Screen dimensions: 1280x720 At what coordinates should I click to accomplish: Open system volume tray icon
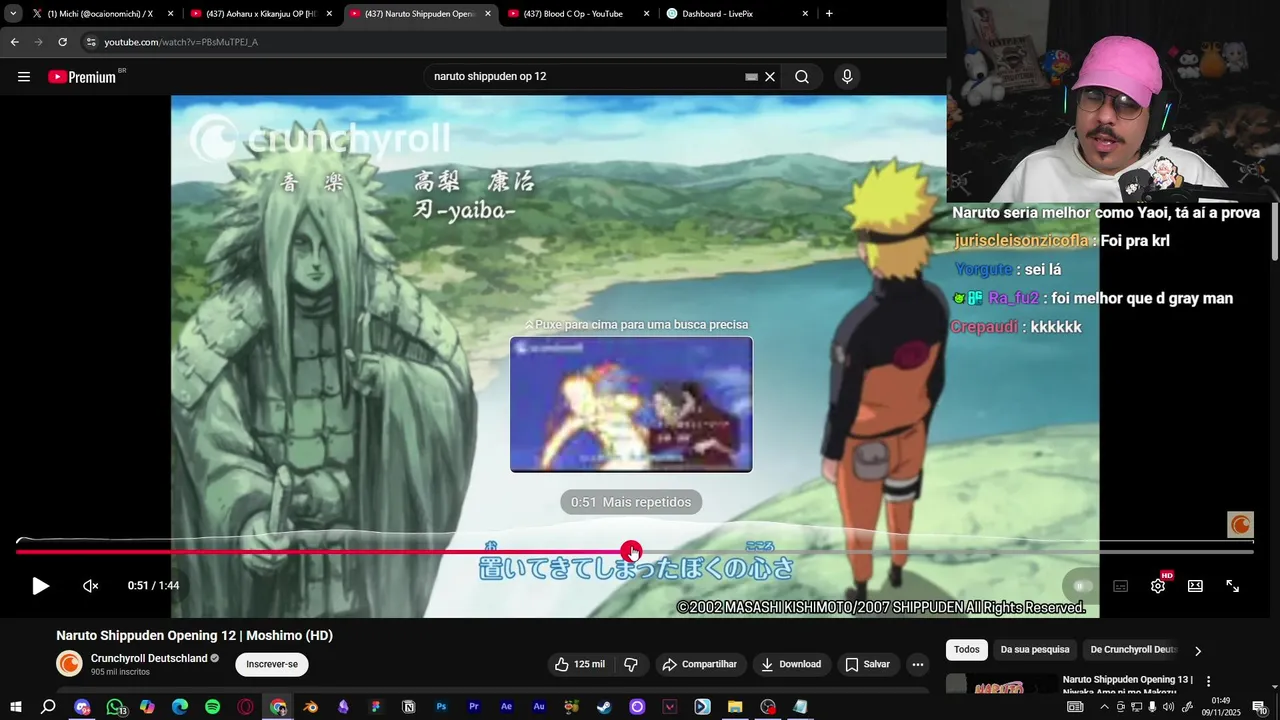1169,707
